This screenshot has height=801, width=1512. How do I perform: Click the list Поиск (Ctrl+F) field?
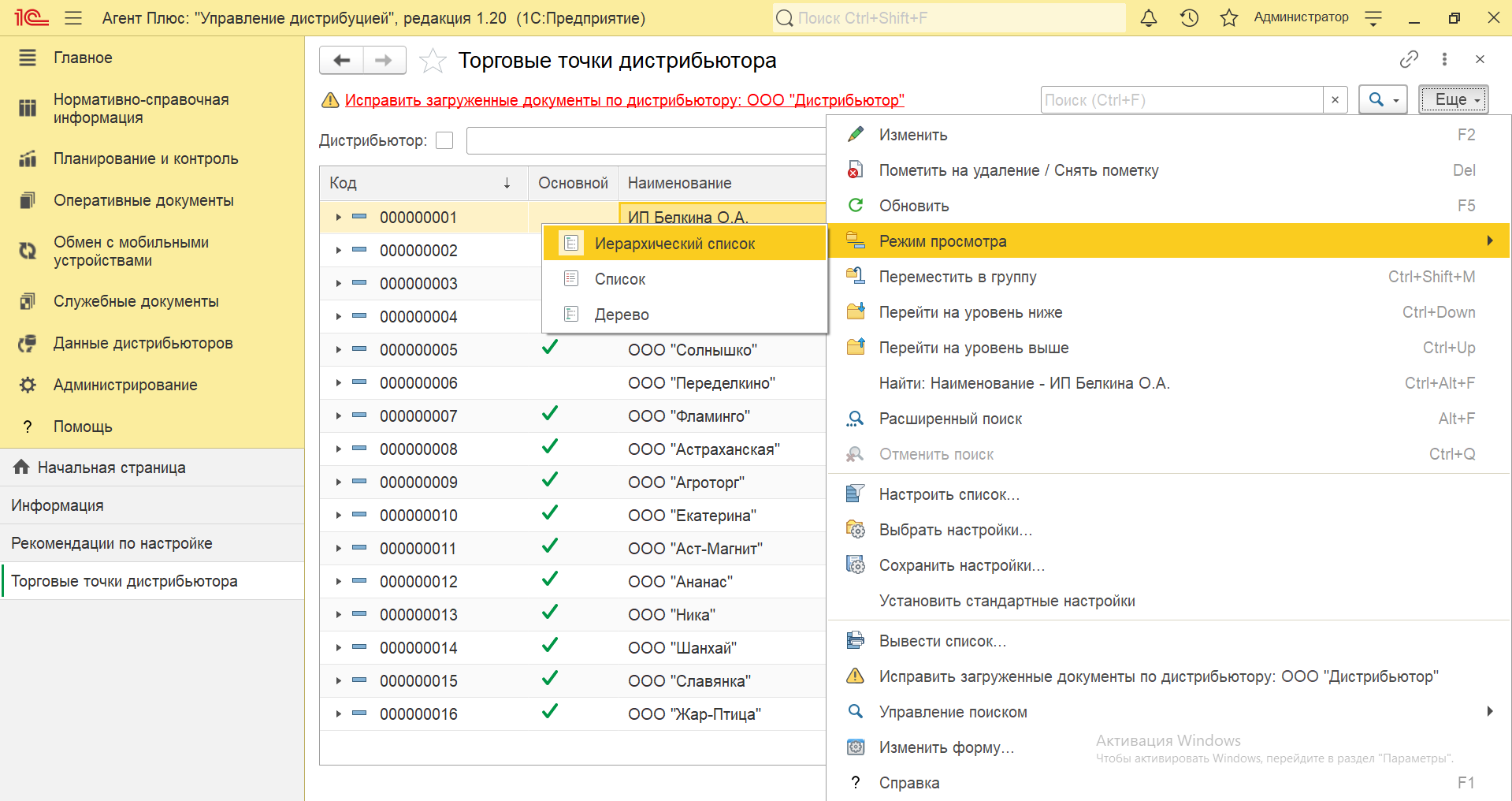click(1182, 100)
